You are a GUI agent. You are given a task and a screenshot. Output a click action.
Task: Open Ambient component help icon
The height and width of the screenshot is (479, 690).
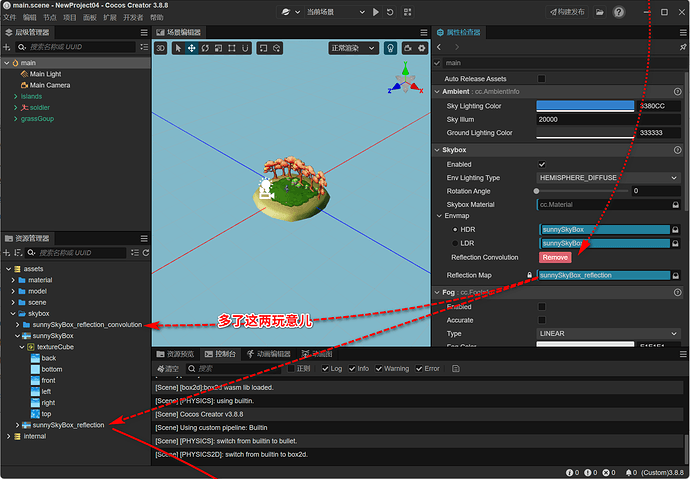pos(678,91)
